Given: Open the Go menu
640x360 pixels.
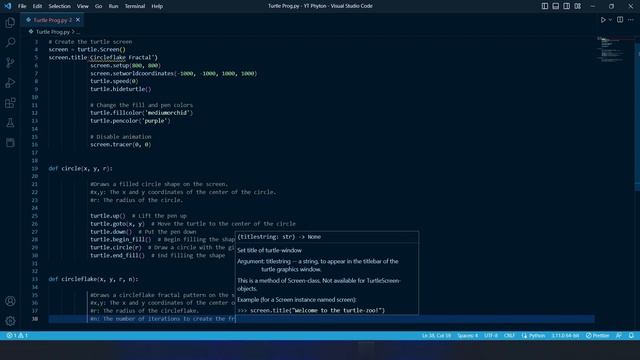Looking at the screenshot, I should (x=98, y=6).
